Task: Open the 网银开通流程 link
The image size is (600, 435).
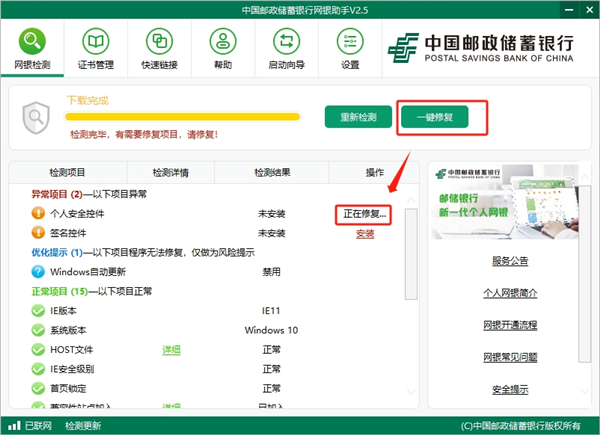Action: 510,325
